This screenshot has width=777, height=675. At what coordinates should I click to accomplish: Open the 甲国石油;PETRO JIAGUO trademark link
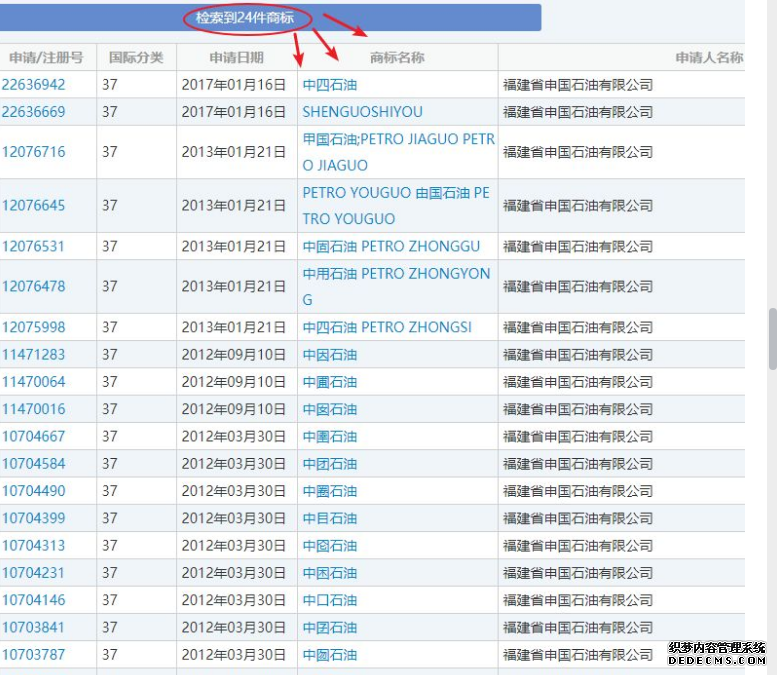(x=398, y=152)
